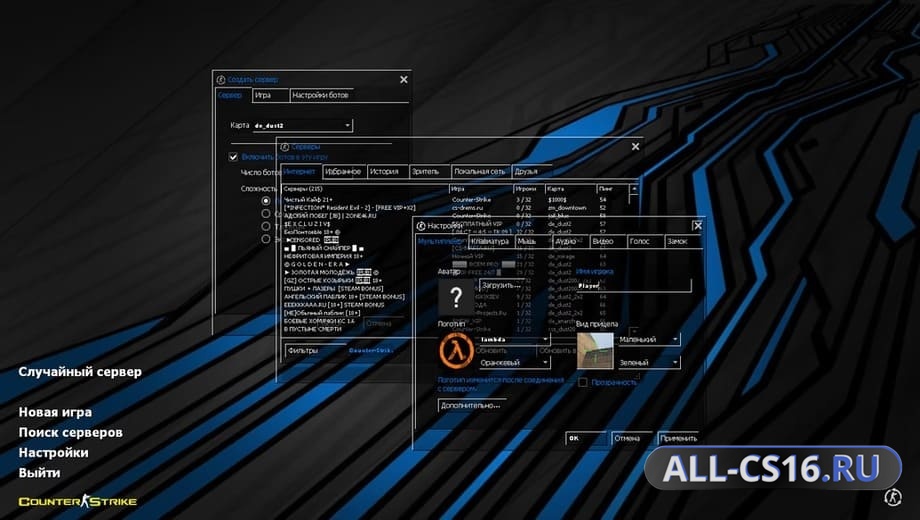Open the Маленький crosshair size dropdown
This screenshot has width=920, height=520.
pos(649,339)
